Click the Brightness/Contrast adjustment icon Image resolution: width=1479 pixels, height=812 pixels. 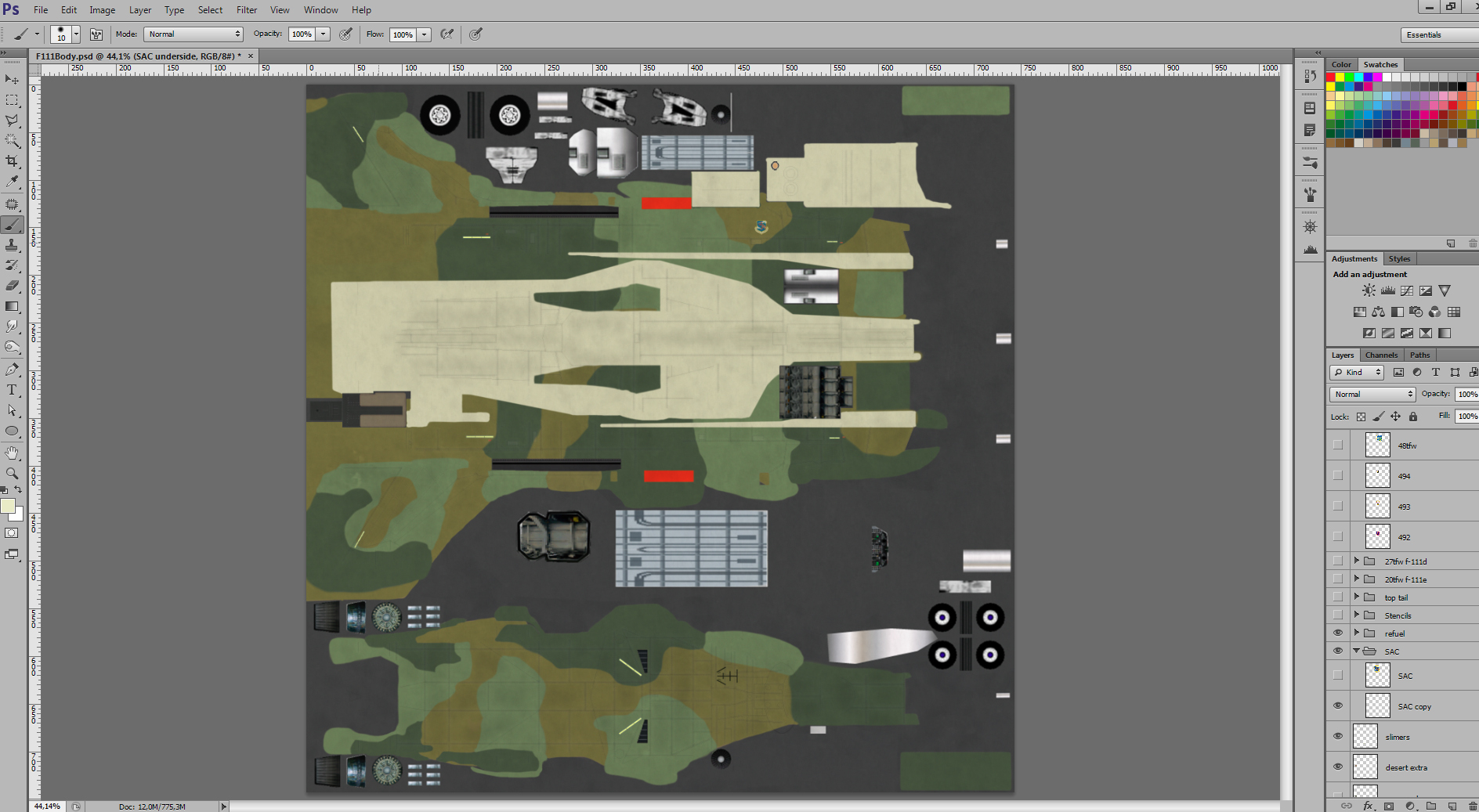(x=1369, y=291)
